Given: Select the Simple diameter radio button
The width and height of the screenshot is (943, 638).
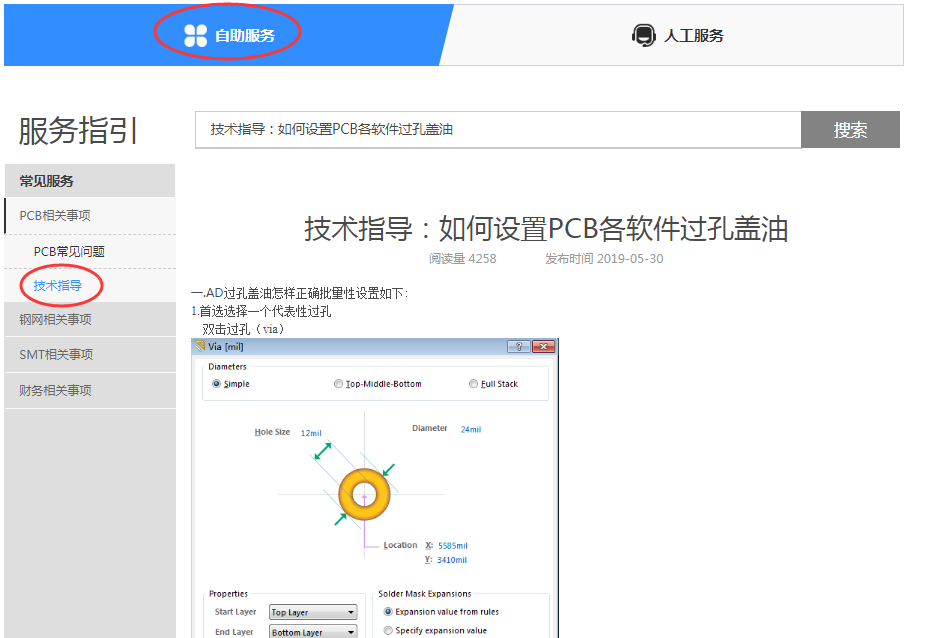Looking at the screenshot, I should tap(216, 384).
